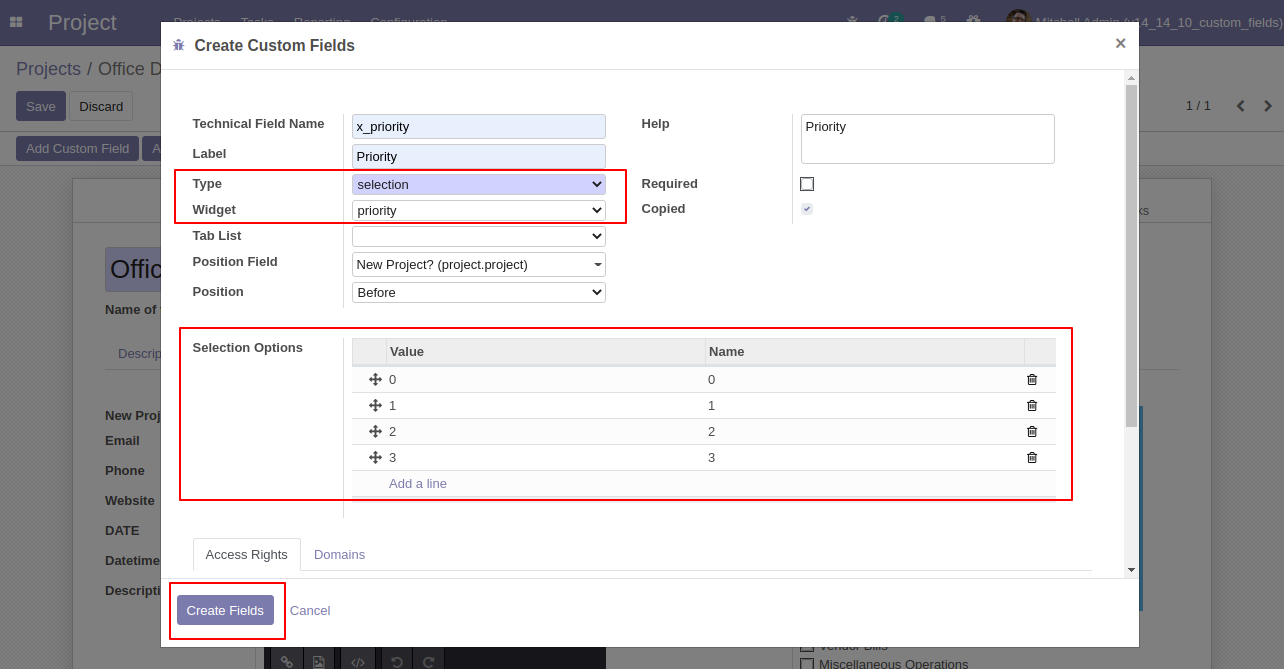Edit the Technical Field Name input x_priority

click(x=479, y=126)
